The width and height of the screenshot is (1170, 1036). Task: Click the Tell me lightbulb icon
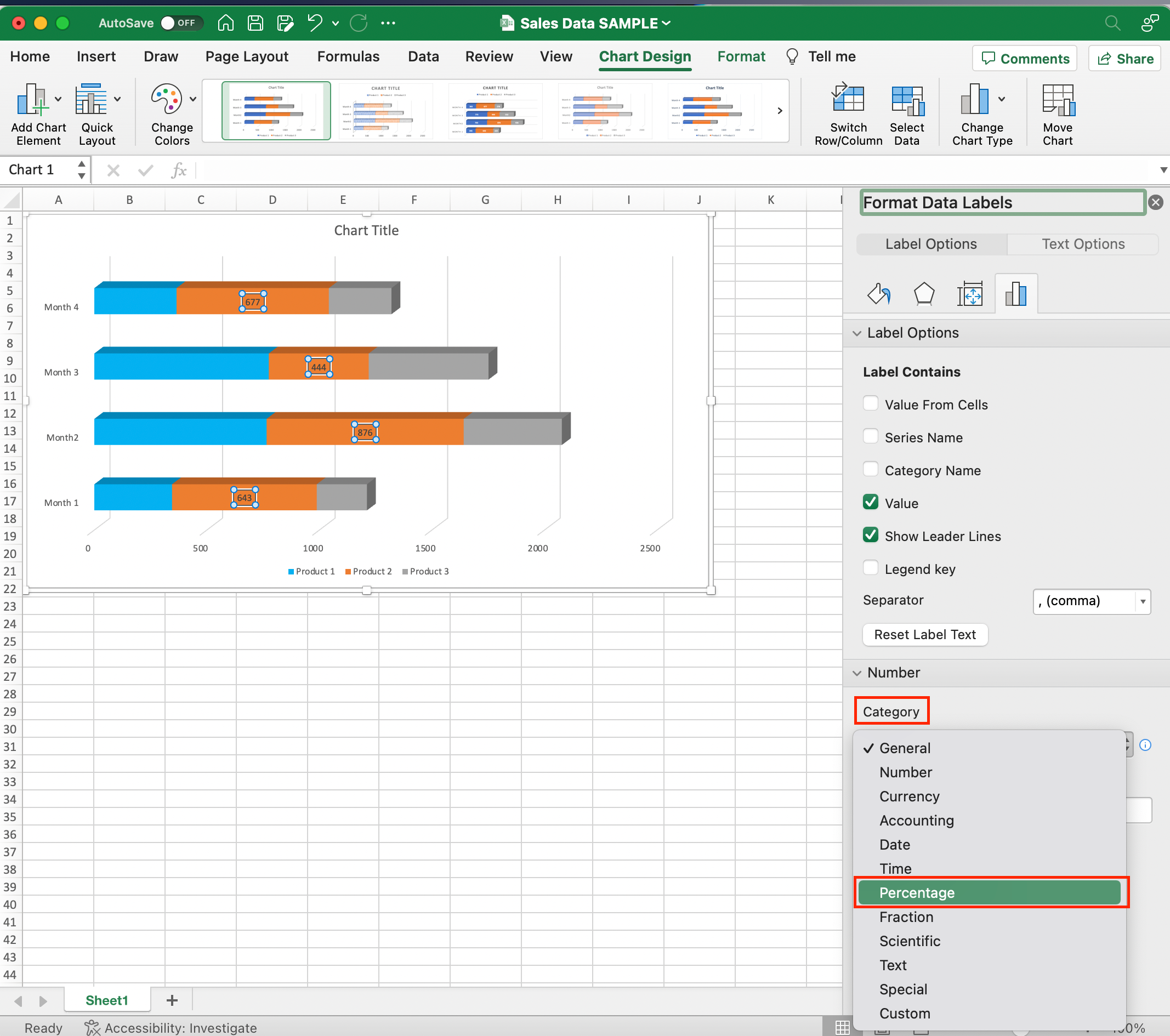[792, 56]
